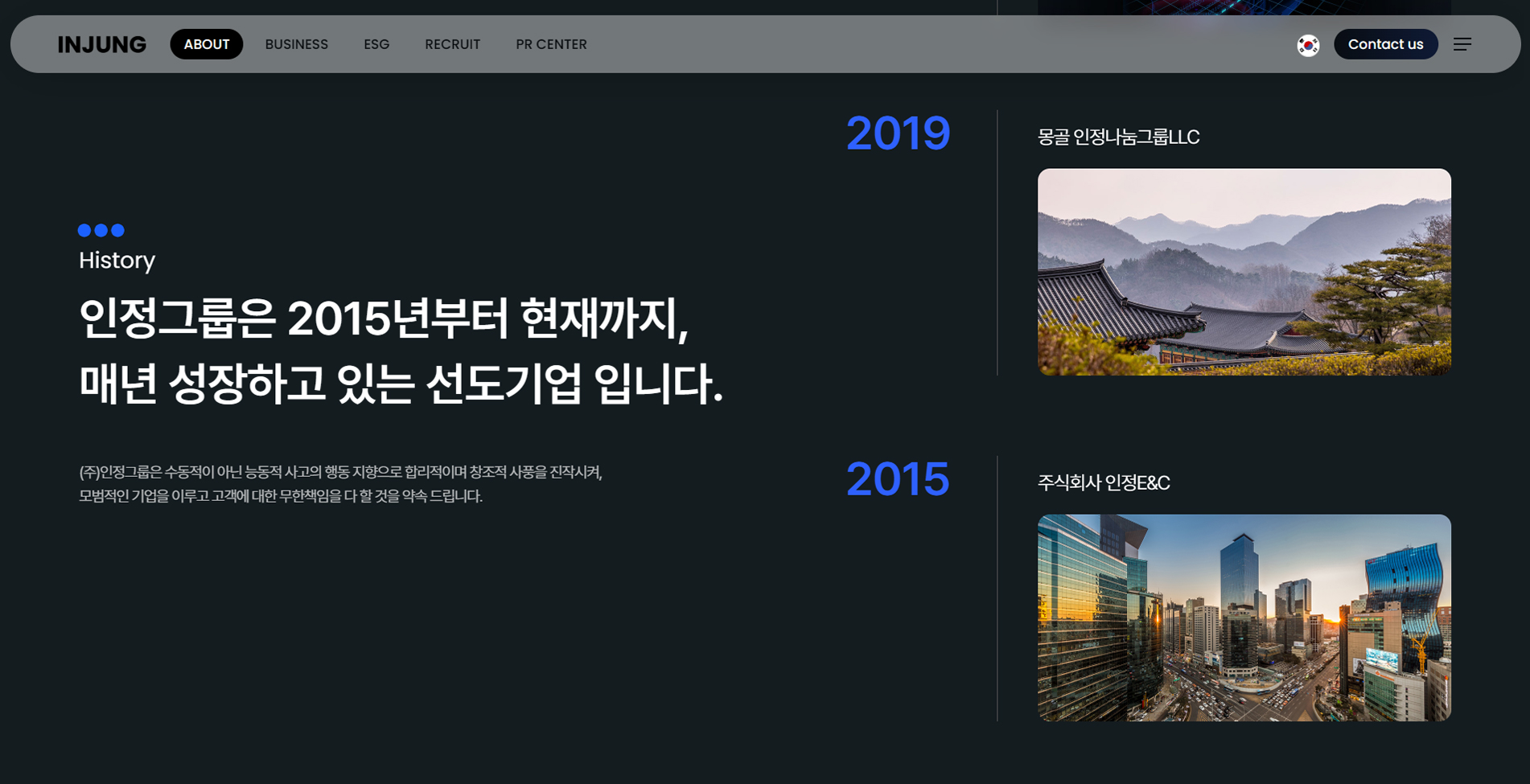Click the 2019 timeline year
This screenshot has height=784, width=1530.
coord(898,133)
